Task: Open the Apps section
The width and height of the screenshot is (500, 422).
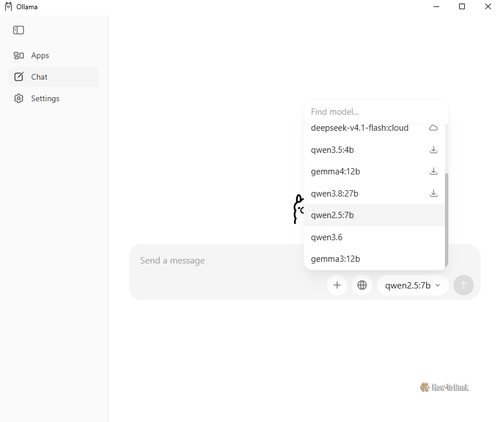Action: (53, 55)
